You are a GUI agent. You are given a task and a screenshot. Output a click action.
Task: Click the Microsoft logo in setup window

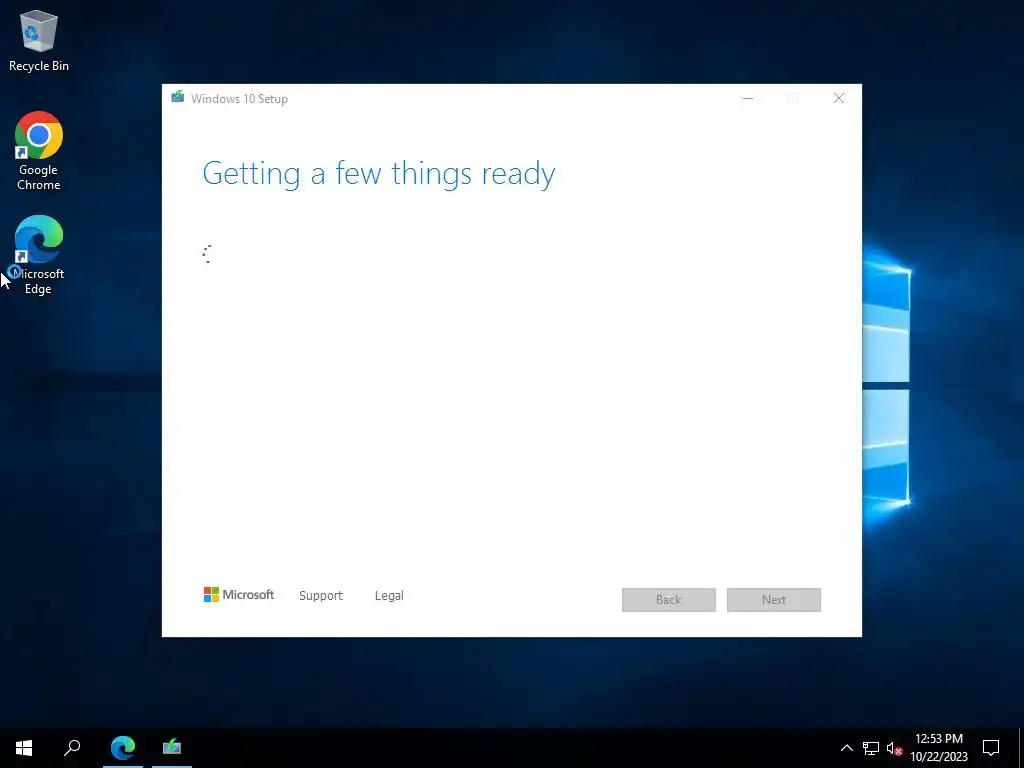click(x=238, y=594)
